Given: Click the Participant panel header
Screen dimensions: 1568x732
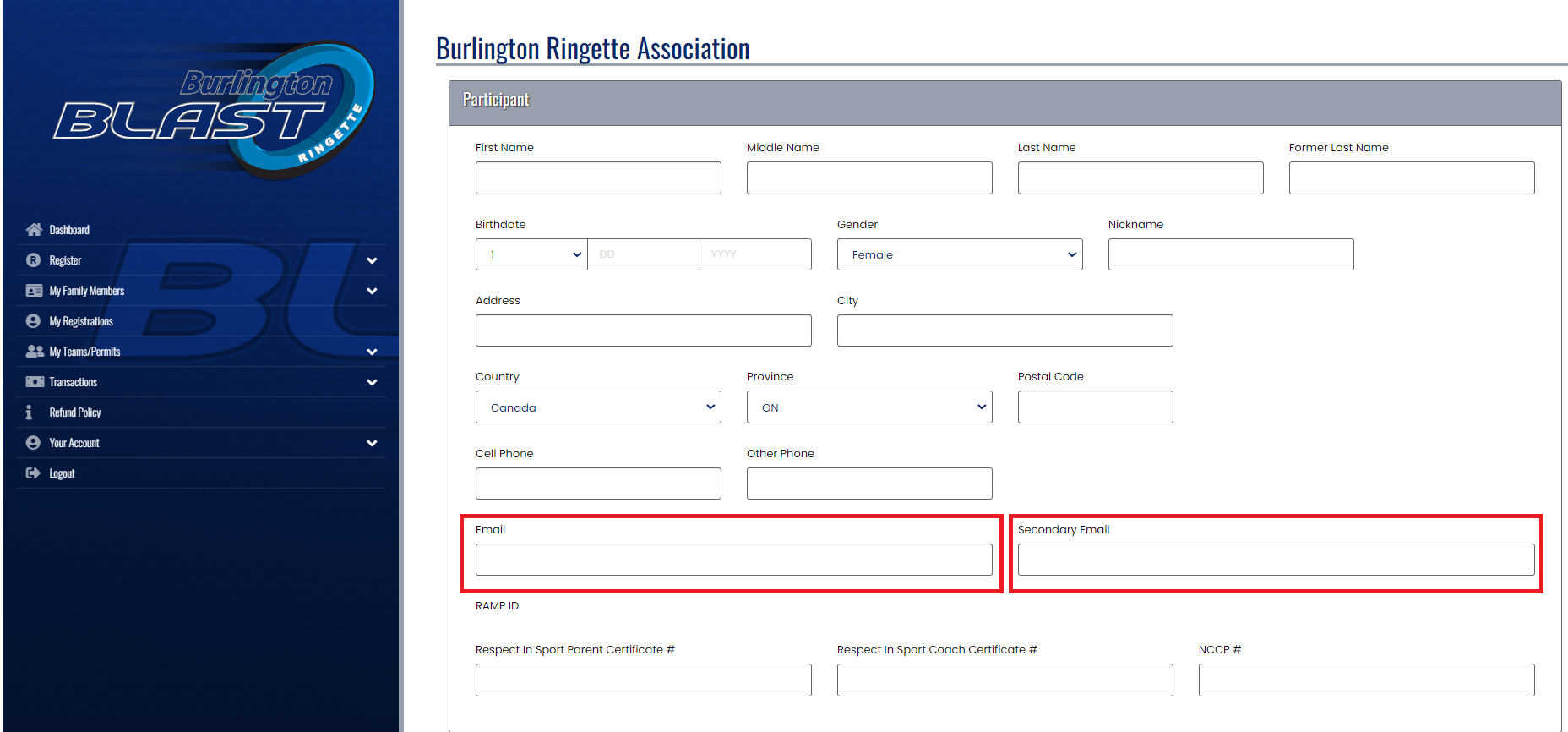Looking at the screenshot, I should (x=1005, y=103).
